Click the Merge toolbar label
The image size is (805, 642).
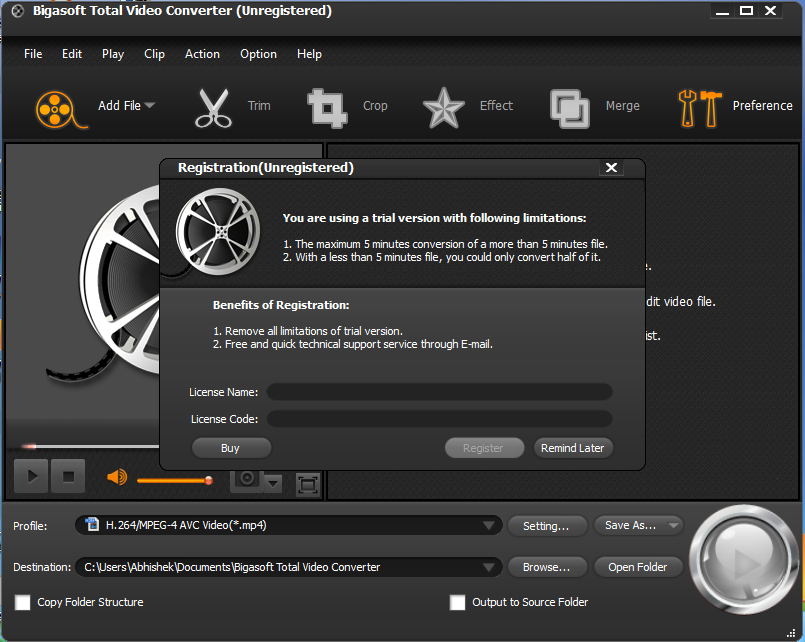[x=623, y=106]
